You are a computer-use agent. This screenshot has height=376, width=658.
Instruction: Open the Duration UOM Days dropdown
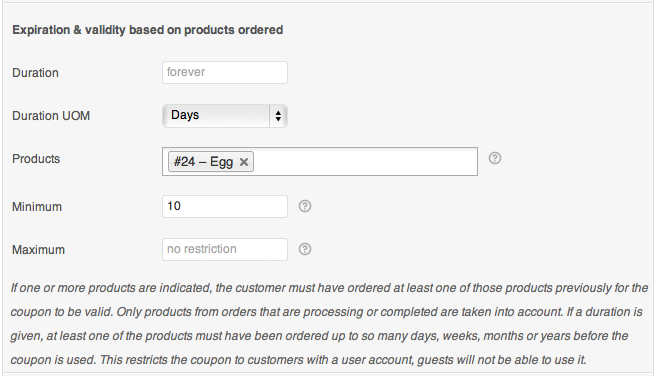tap(225, 116)
